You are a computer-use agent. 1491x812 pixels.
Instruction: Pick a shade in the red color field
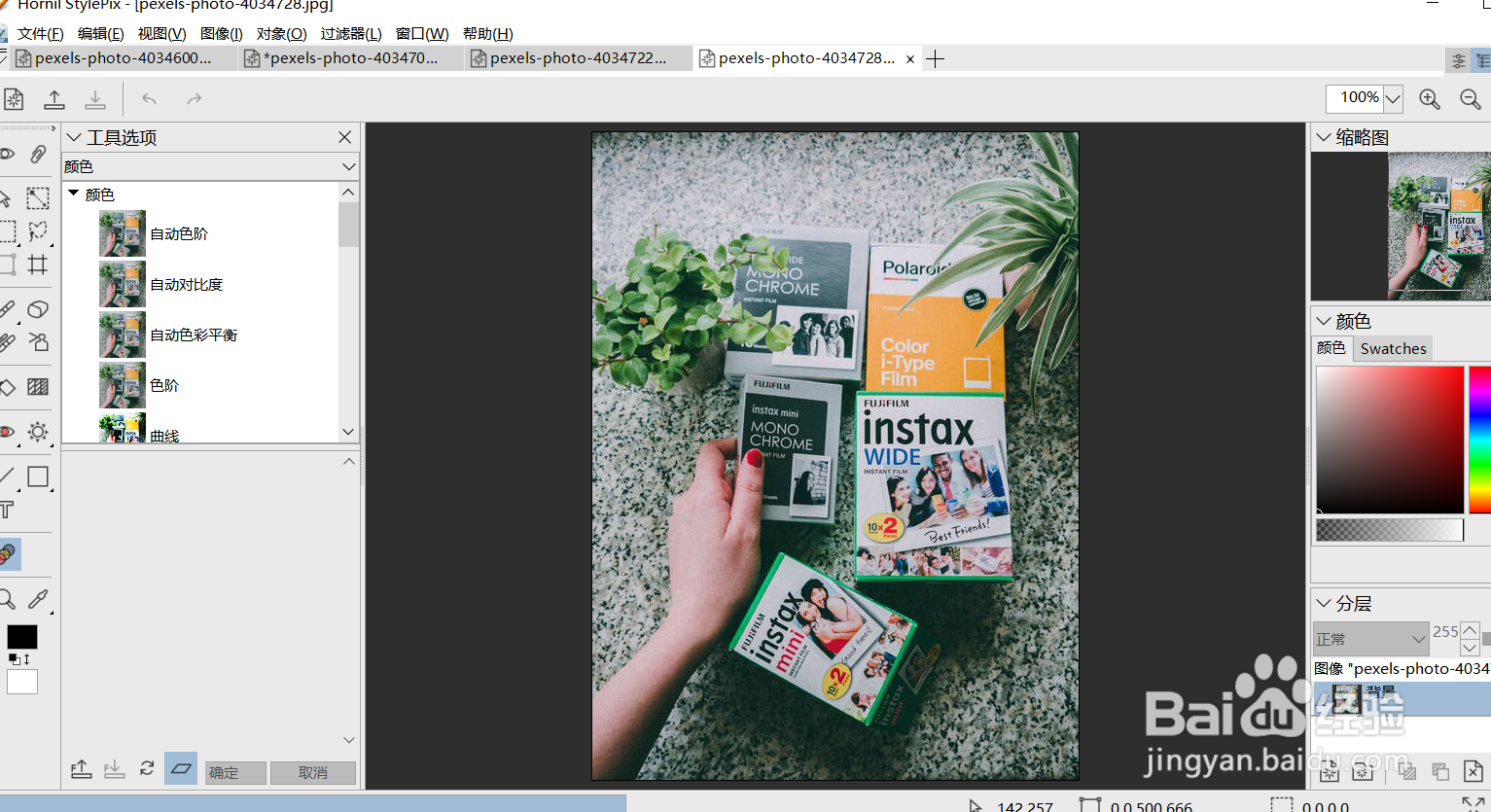coord(1390,440)
